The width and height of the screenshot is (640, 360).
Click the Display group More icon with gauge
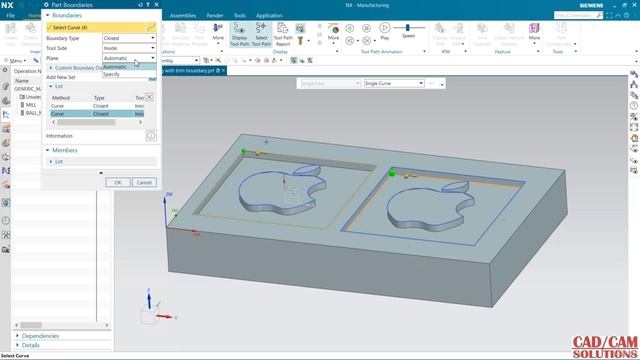click(333, 32)
